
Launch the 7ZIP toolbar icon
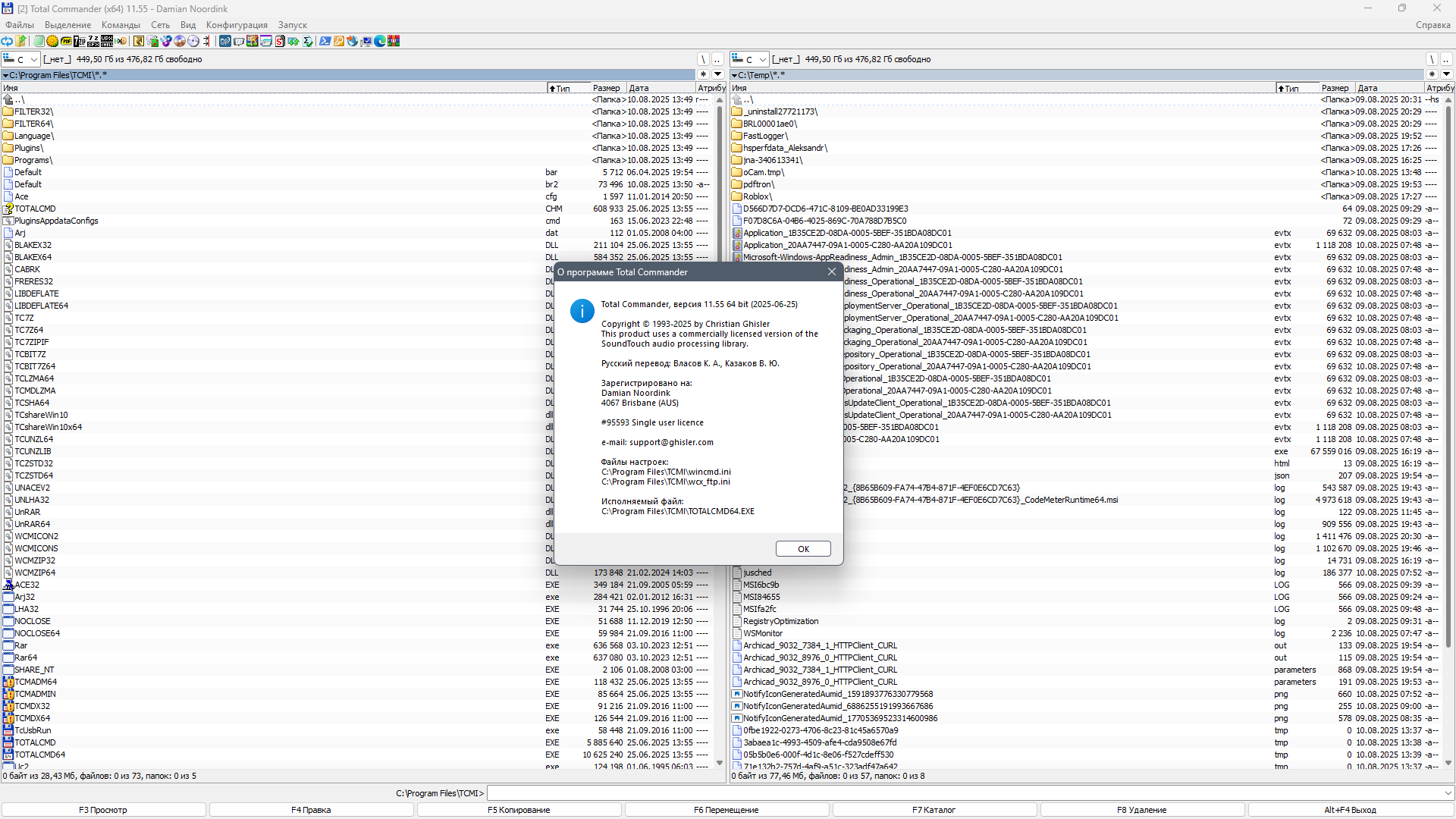tap(80, 41)
